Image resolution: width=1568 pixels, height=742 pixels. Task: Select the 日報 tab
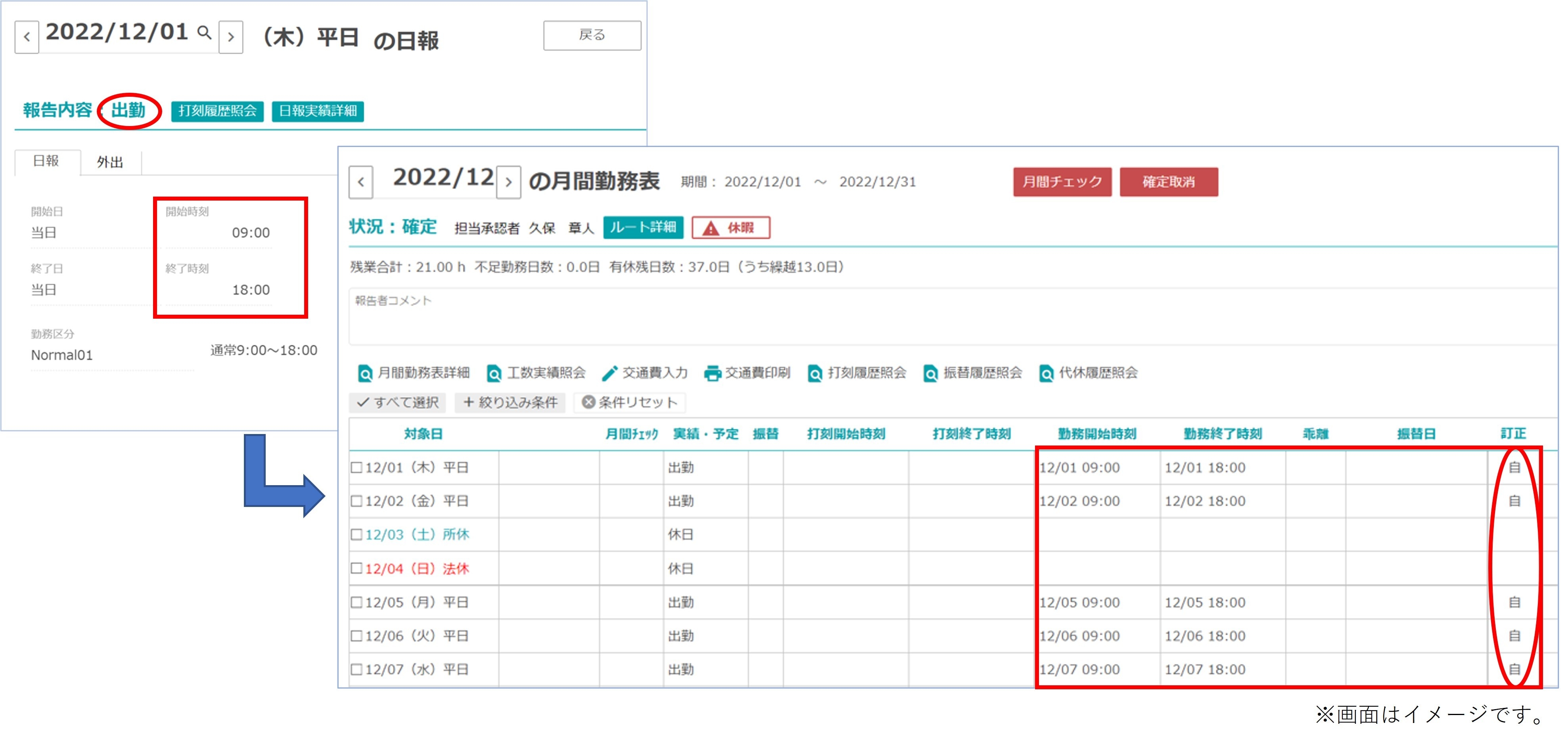click(47, 163)
